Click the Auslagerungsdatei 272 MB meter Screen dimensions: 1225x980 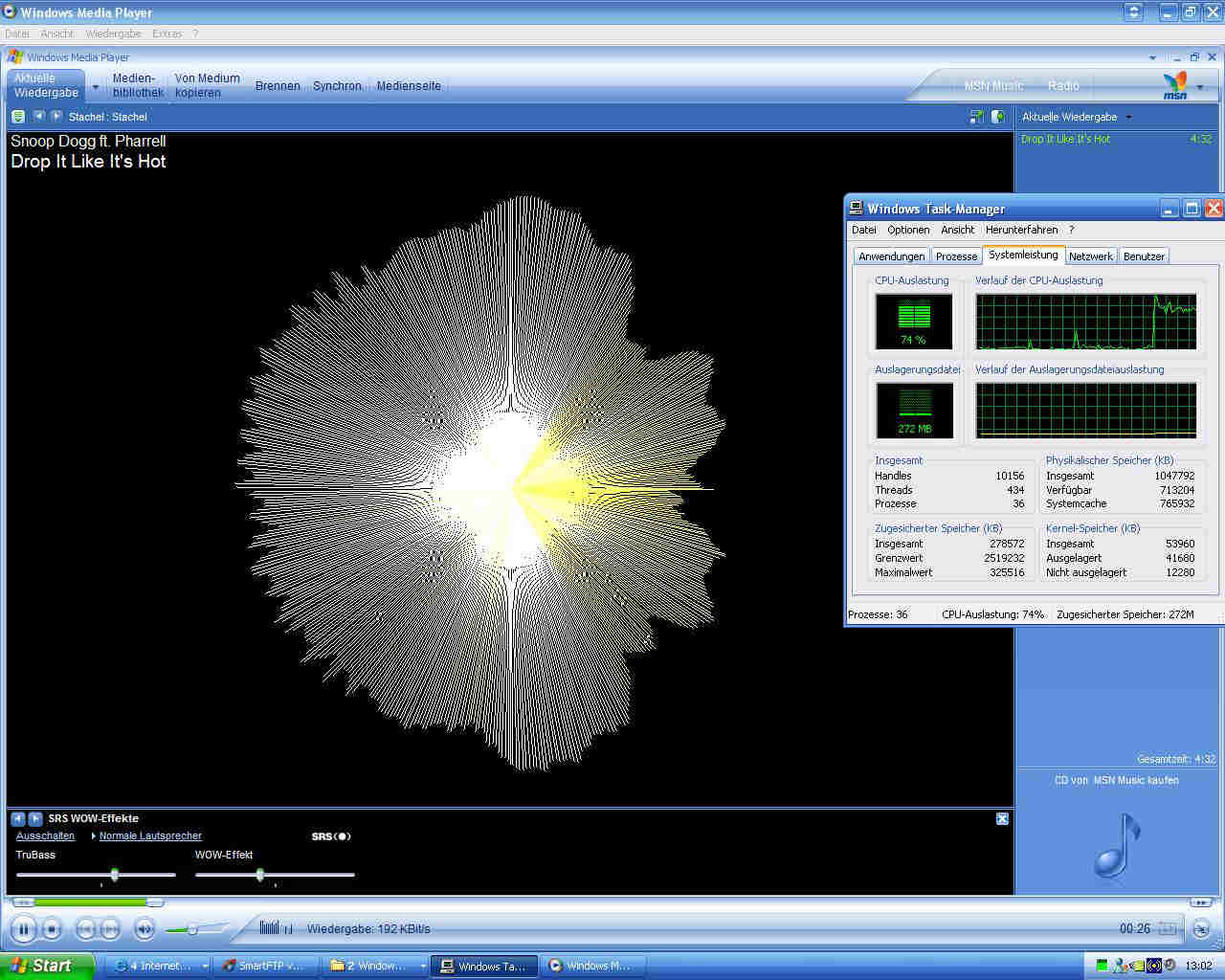click(x=913, y=410)
